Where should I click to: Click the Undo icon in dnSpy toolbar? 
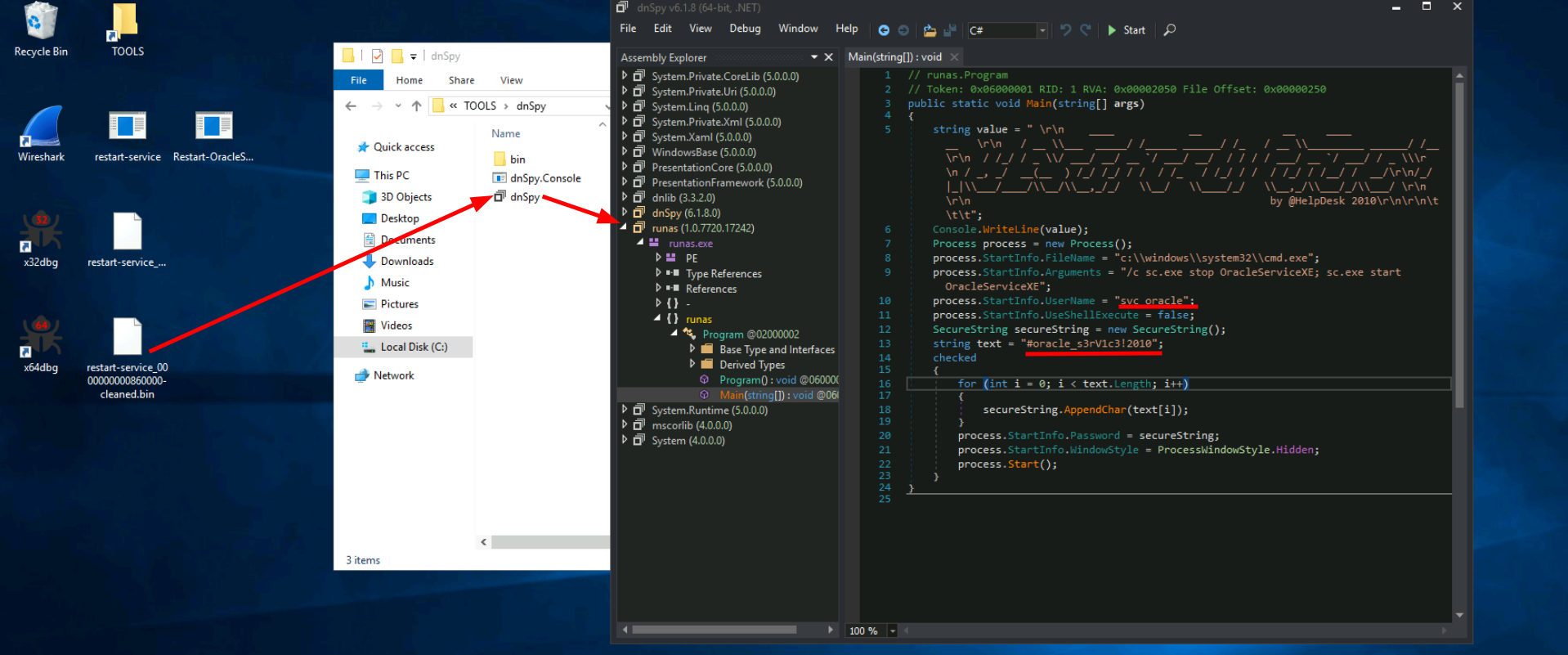(1065, 30)
